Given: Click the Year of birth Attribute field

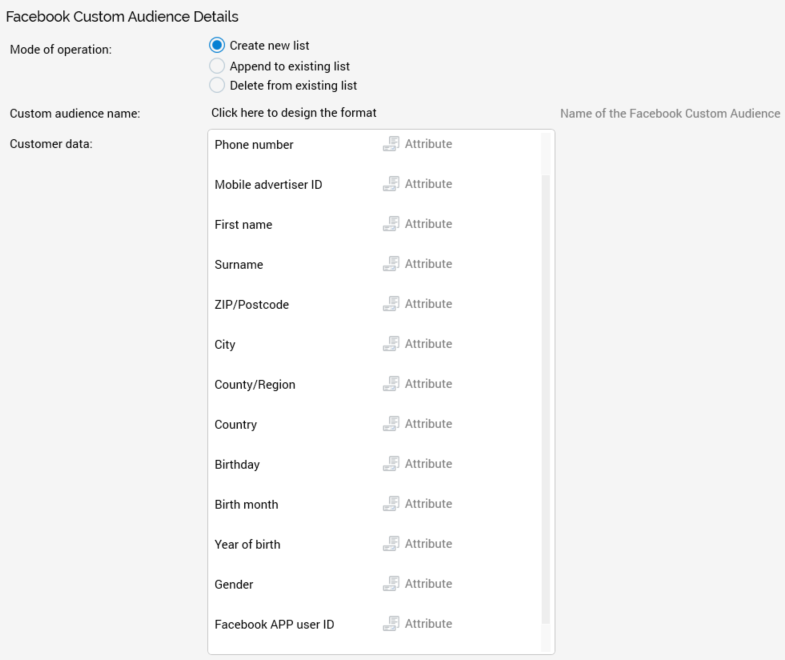Looking at the screenshot, I should pyautogui.click(x=428, y=544).
